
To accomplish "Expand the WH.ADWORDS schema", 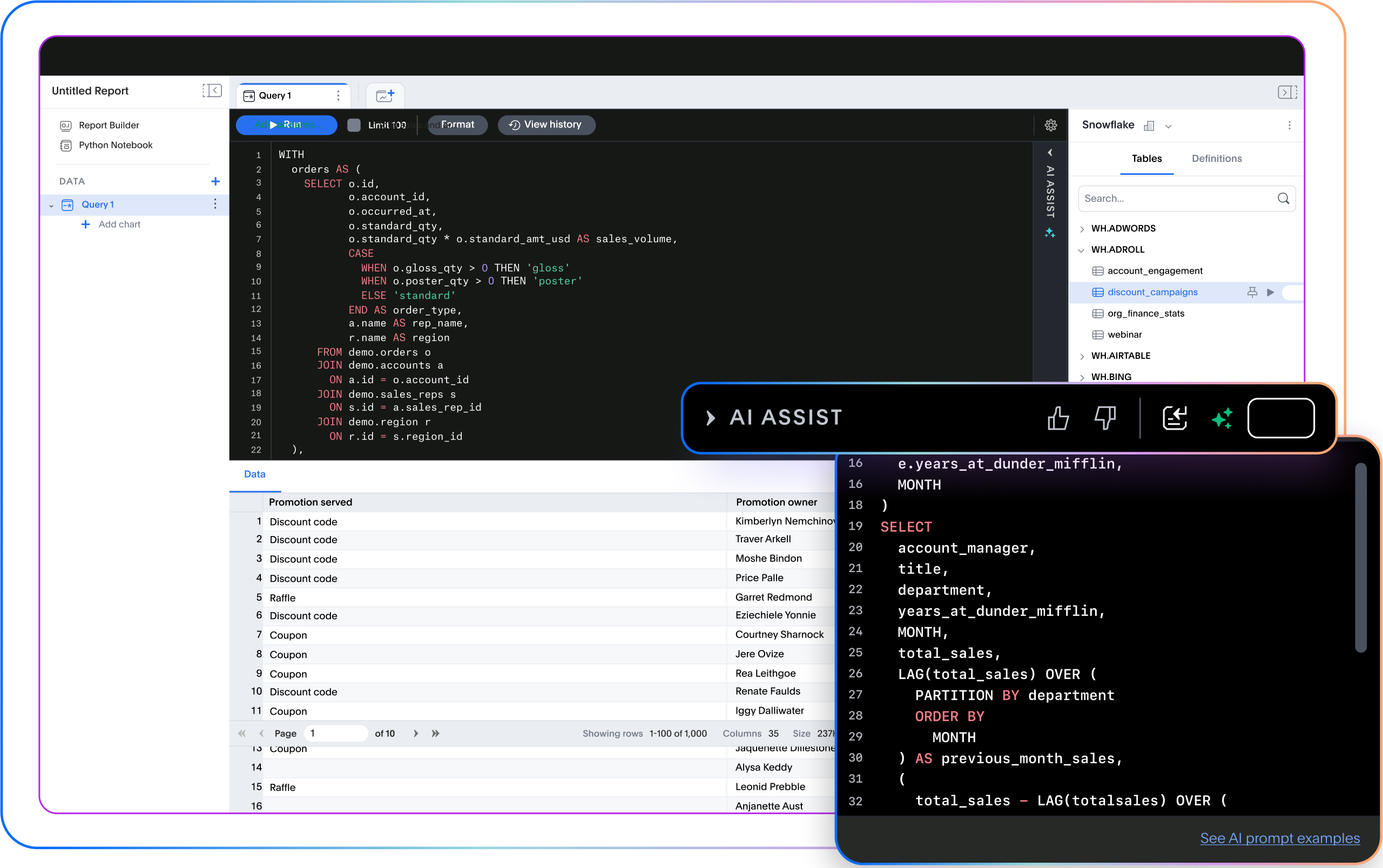I will [x=1083, y=228].
